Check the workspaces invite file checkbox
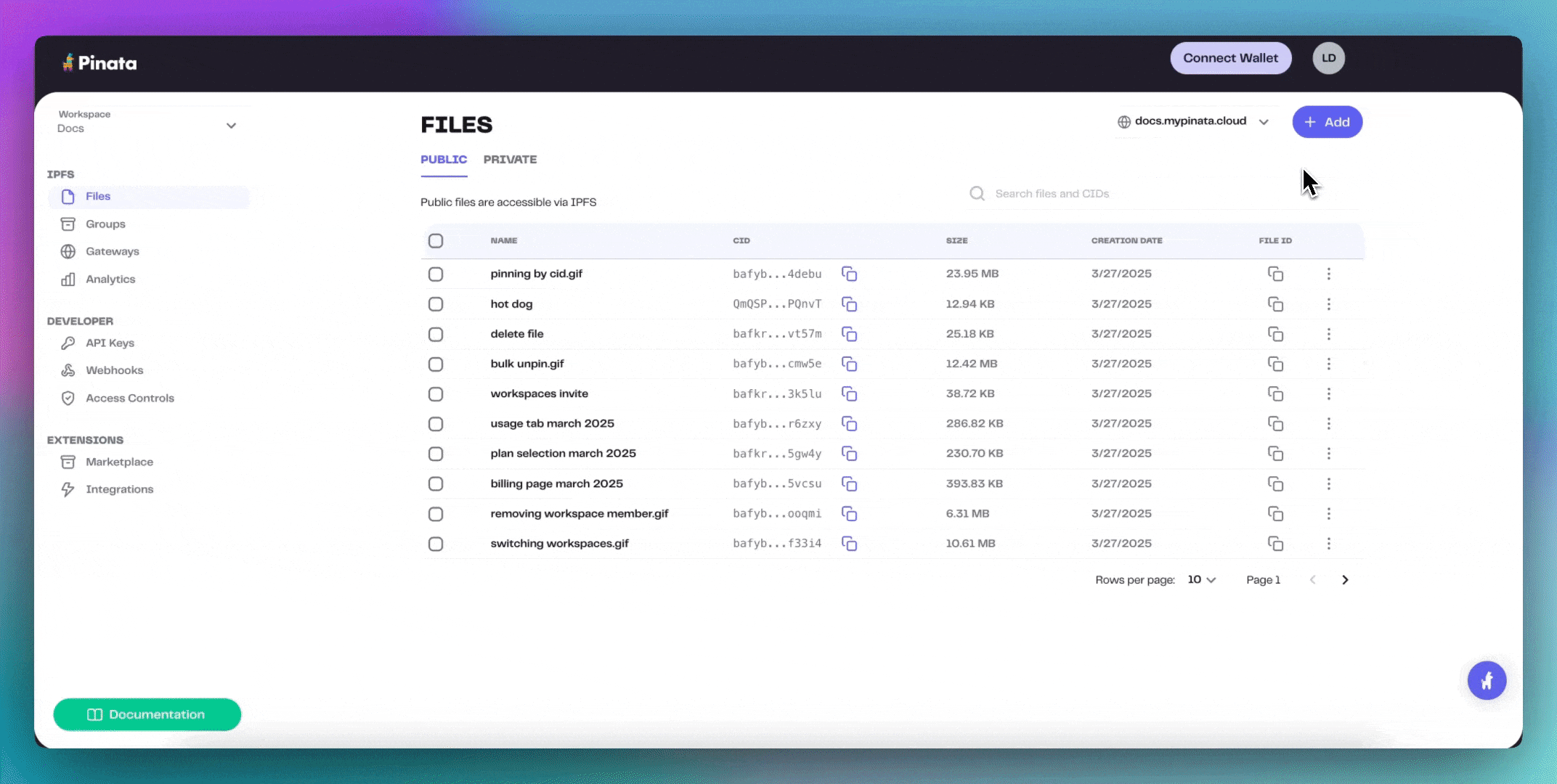 click(x=436, y=394)
